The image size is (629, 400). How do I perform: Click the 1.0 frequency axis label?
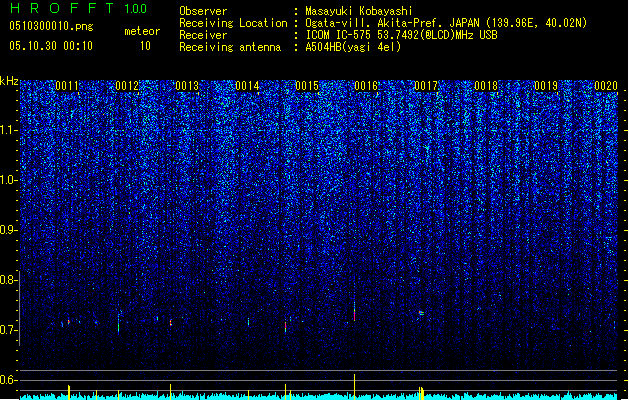coord(8,180)
